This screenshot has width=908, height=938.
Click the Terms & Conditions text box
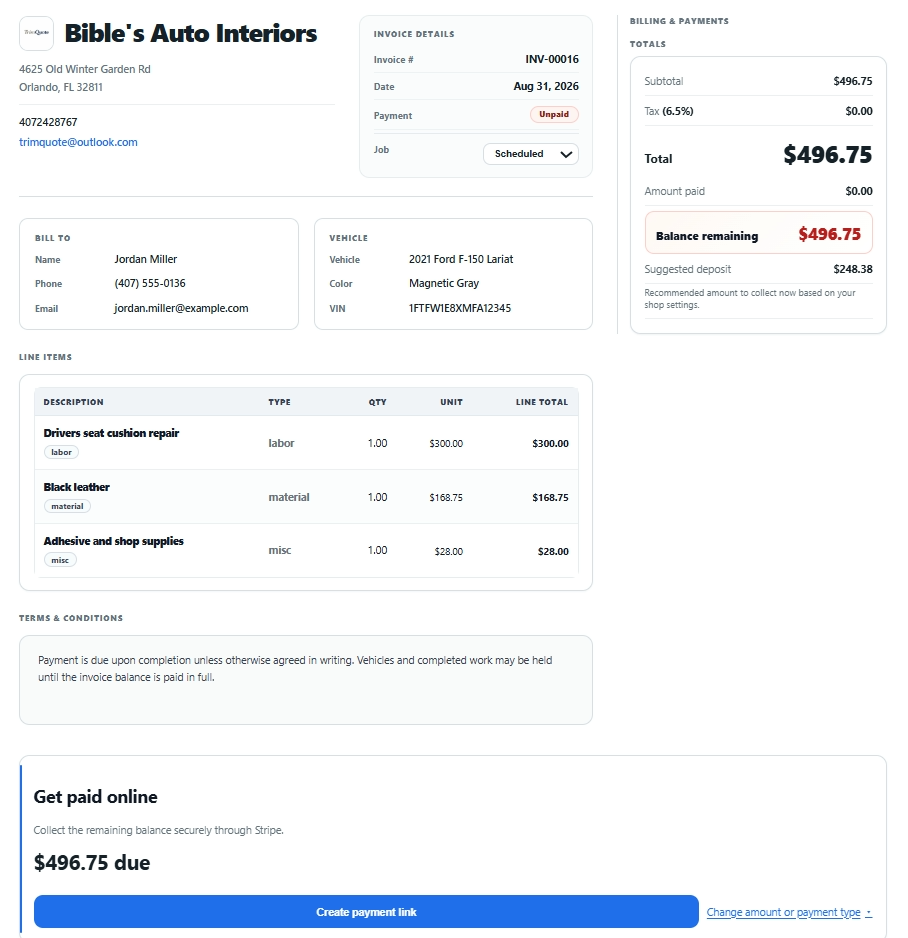click(306, 680)
